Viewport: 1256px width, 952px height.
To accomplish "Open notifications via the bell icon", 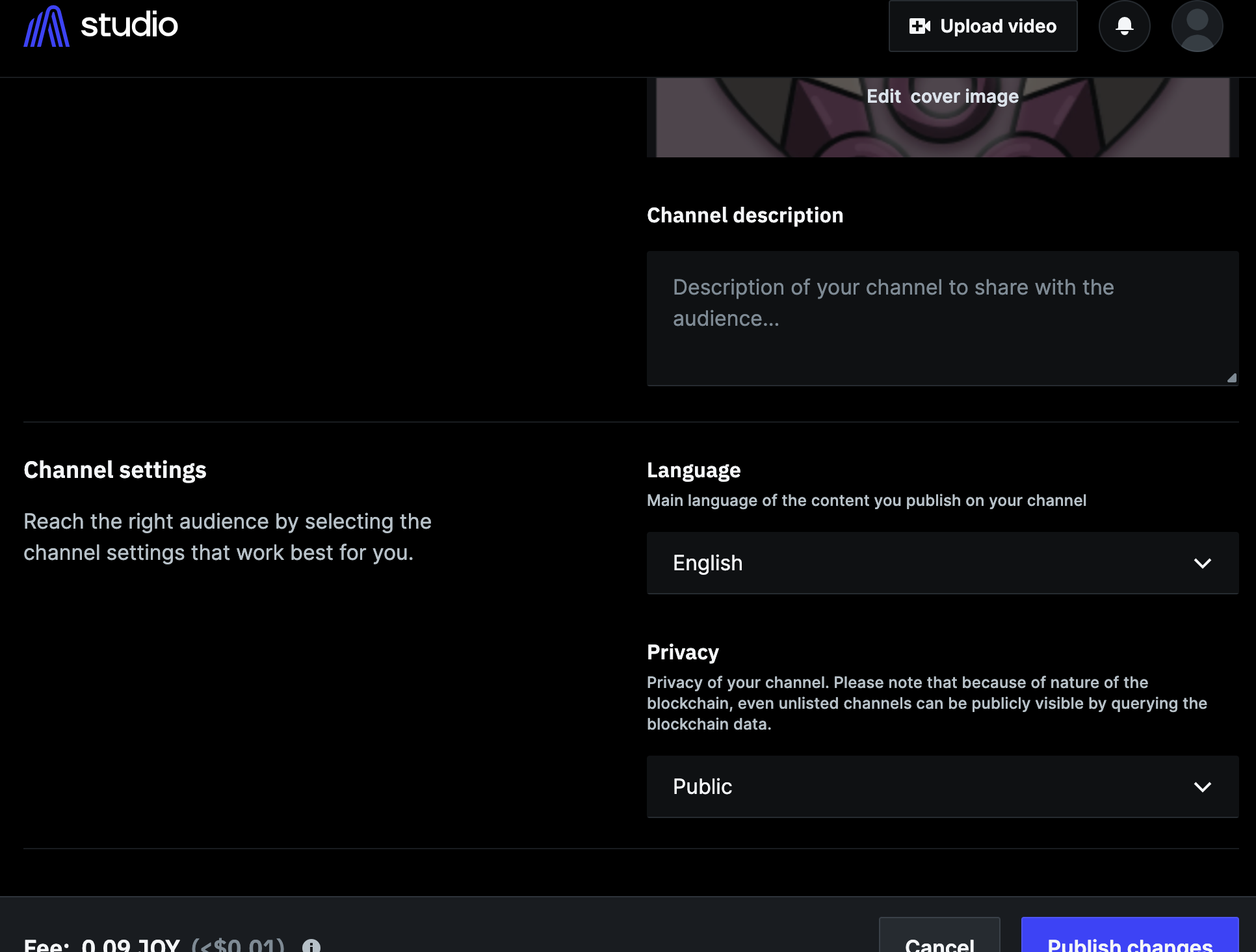I will (x=1124, y=26).
